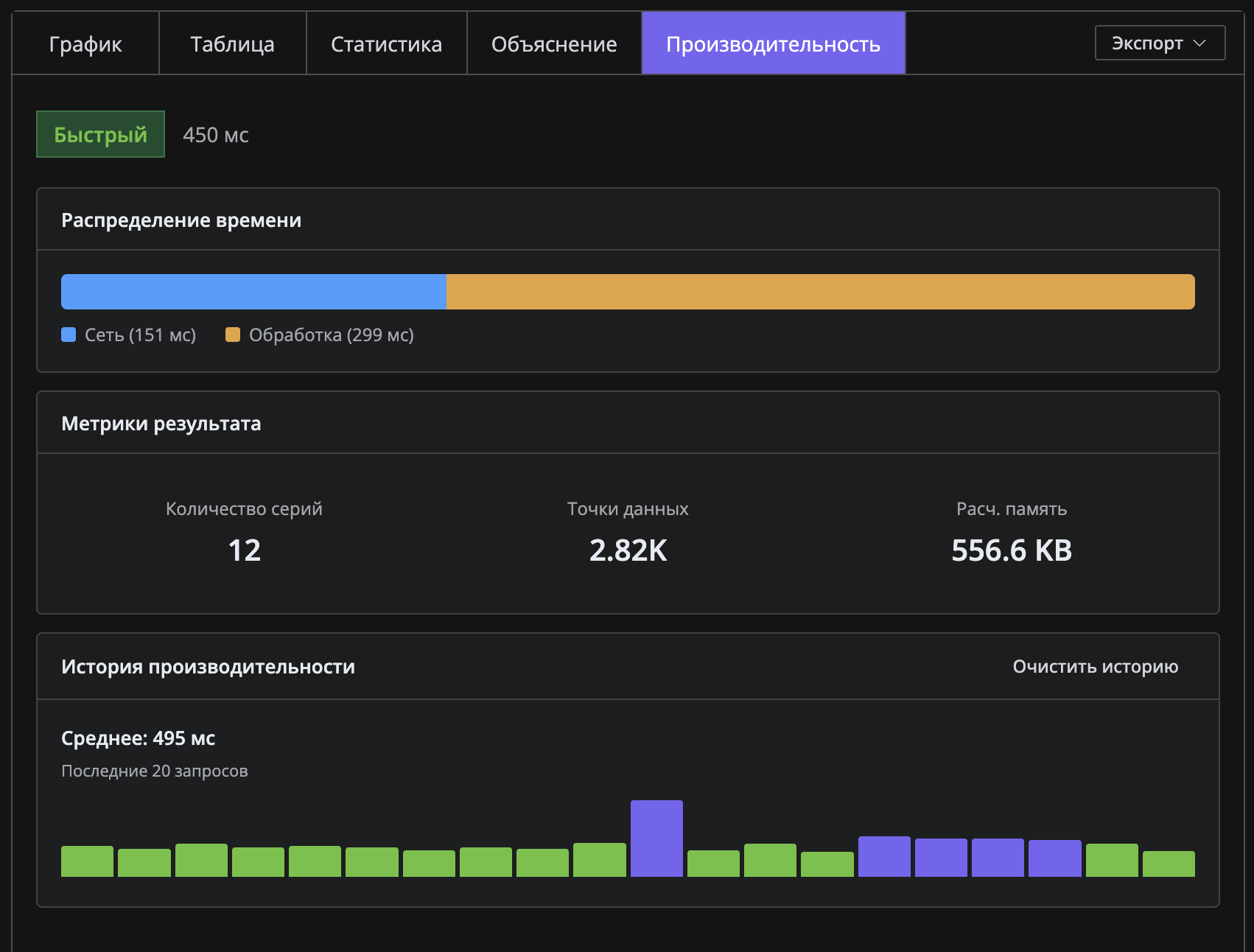The height and width of the screenshot is (952, 1254).
Task: Click the green Быстрый status badge
Action: coord(101,135)
